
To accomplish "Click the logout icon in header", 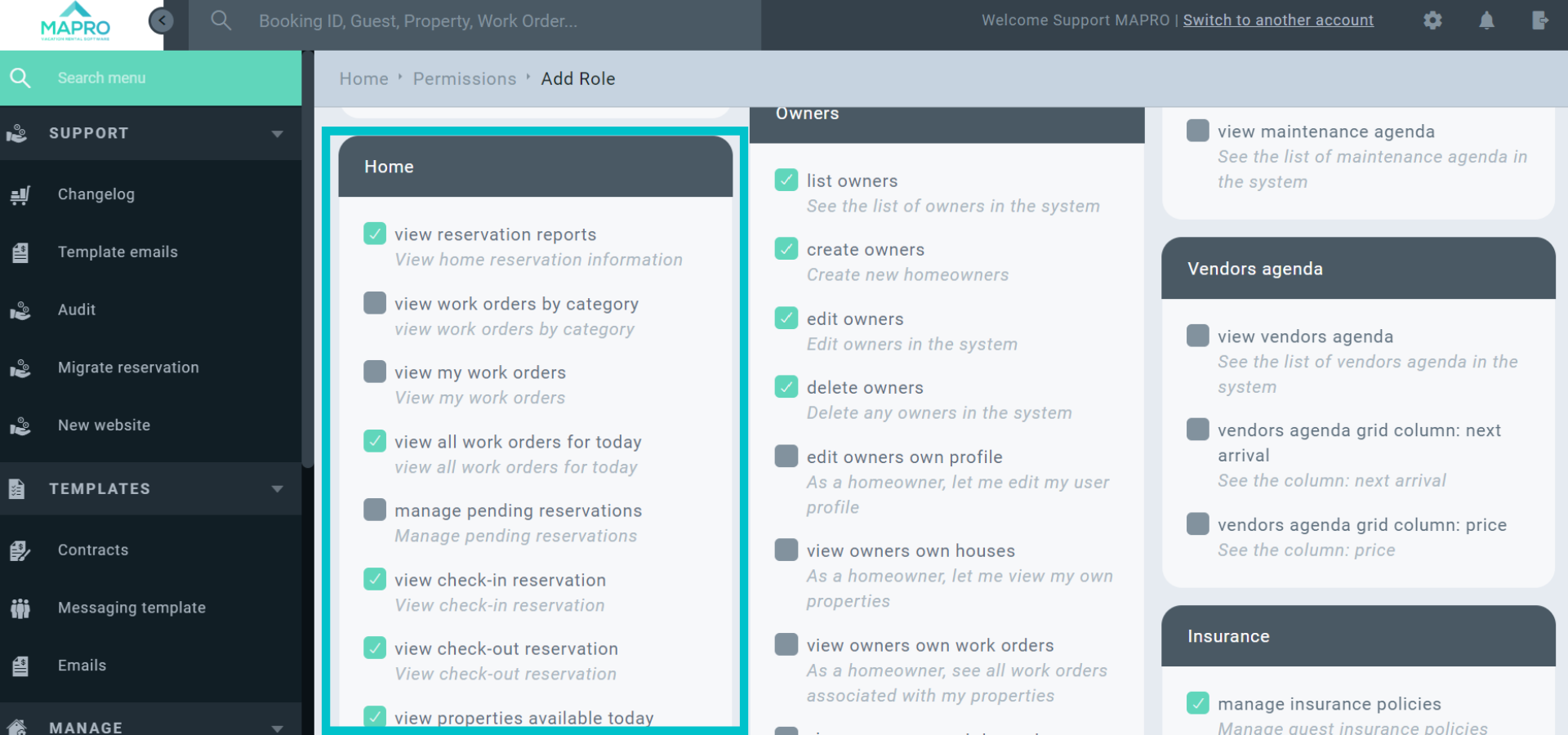I will click(x=1539, y=20).
